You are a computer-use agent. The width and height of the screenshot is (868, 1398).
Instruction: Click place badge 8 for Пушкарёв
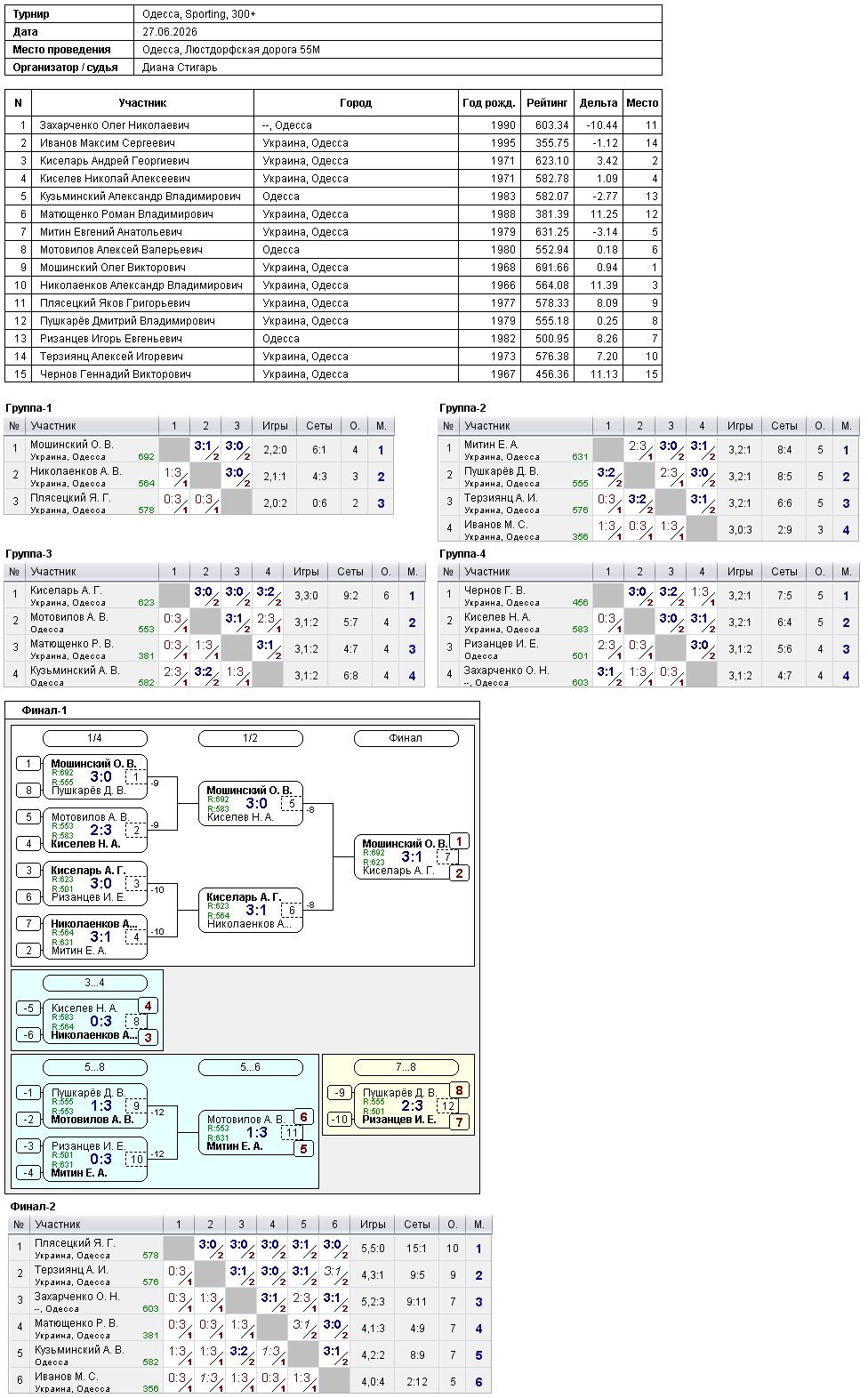pos(459,1090)
